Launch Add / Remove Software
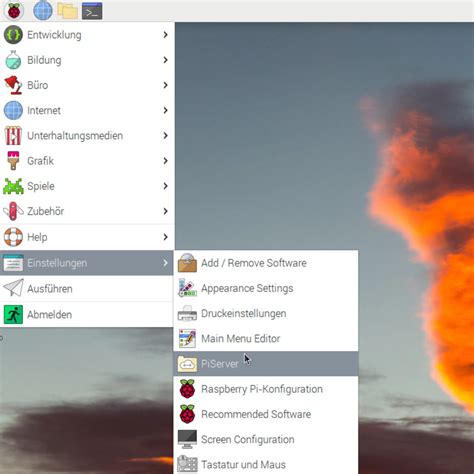Screen dimensions: 474x474 pyautogui.click(x=266, y=263)
